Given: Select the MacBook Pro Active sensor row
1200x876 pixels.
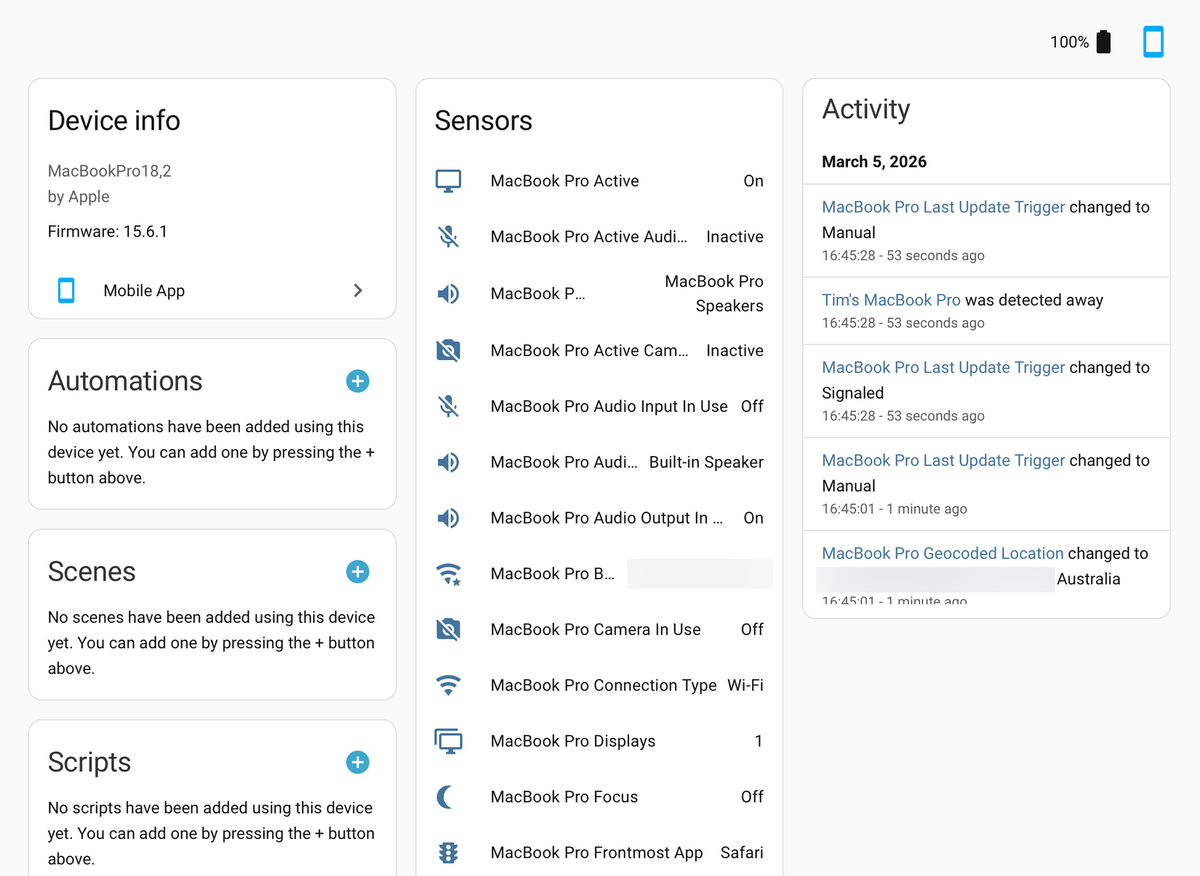Looking at the screenshot, I should click(x=565, y=181).
